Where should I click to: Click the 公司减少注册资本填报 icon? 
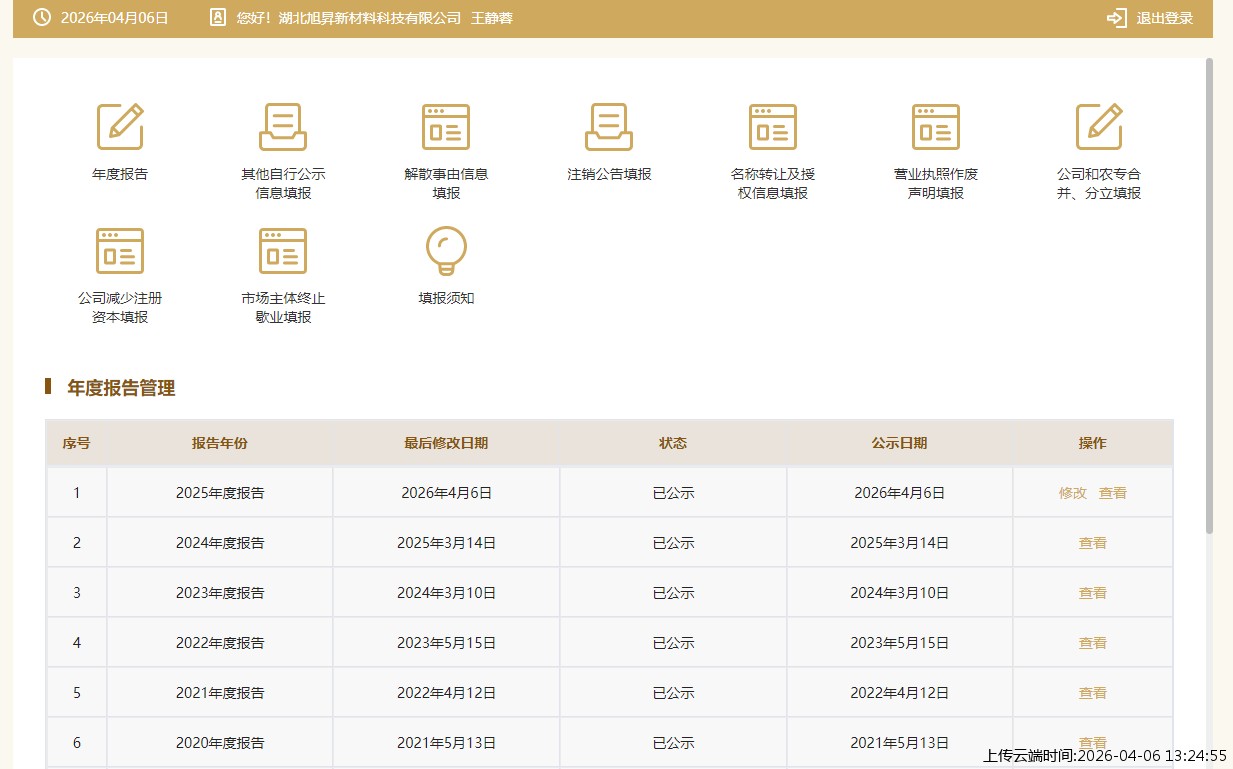tap(120, 251)
